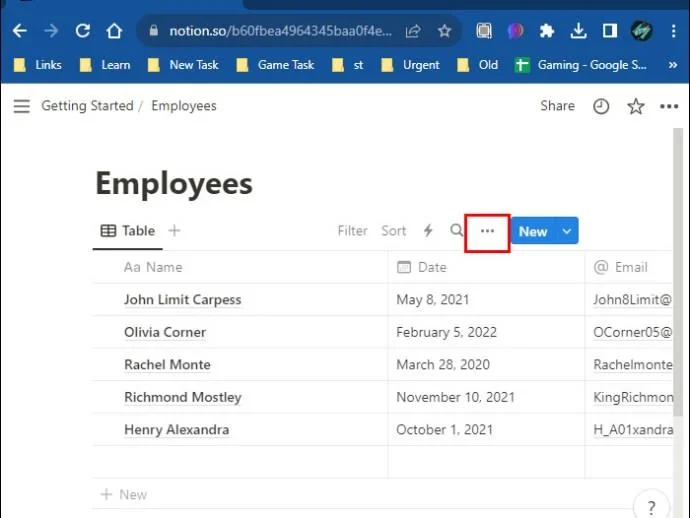Click the browser back arrow

(20, 31)
